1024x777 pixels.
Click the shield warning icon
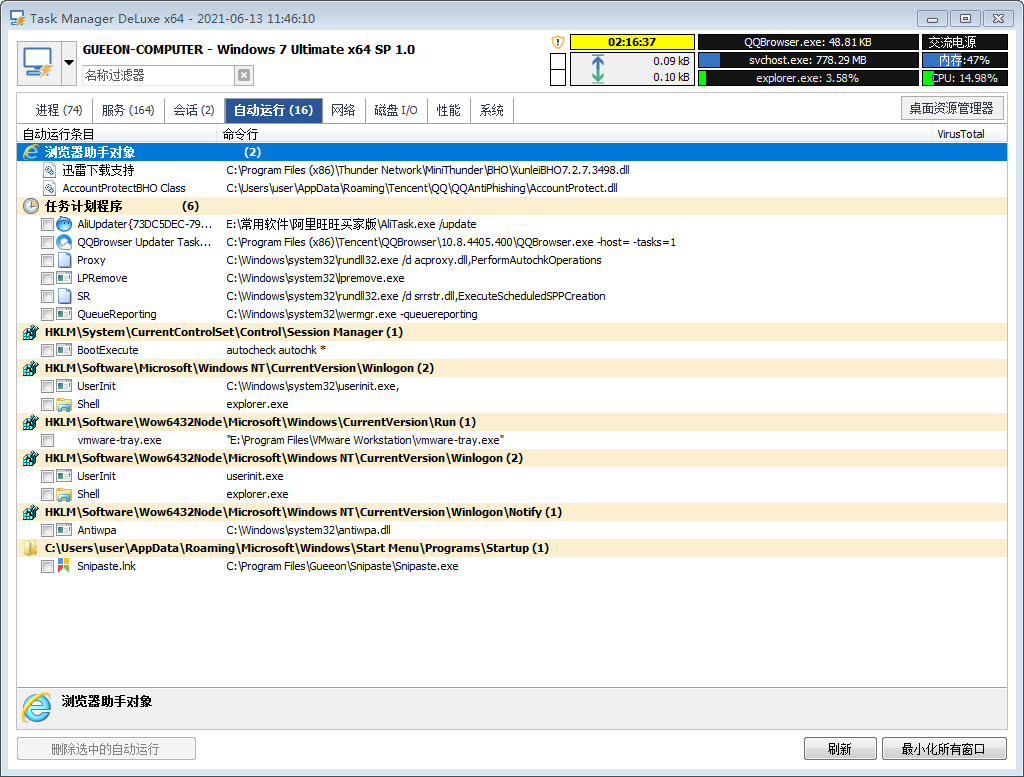coord(558,42)
